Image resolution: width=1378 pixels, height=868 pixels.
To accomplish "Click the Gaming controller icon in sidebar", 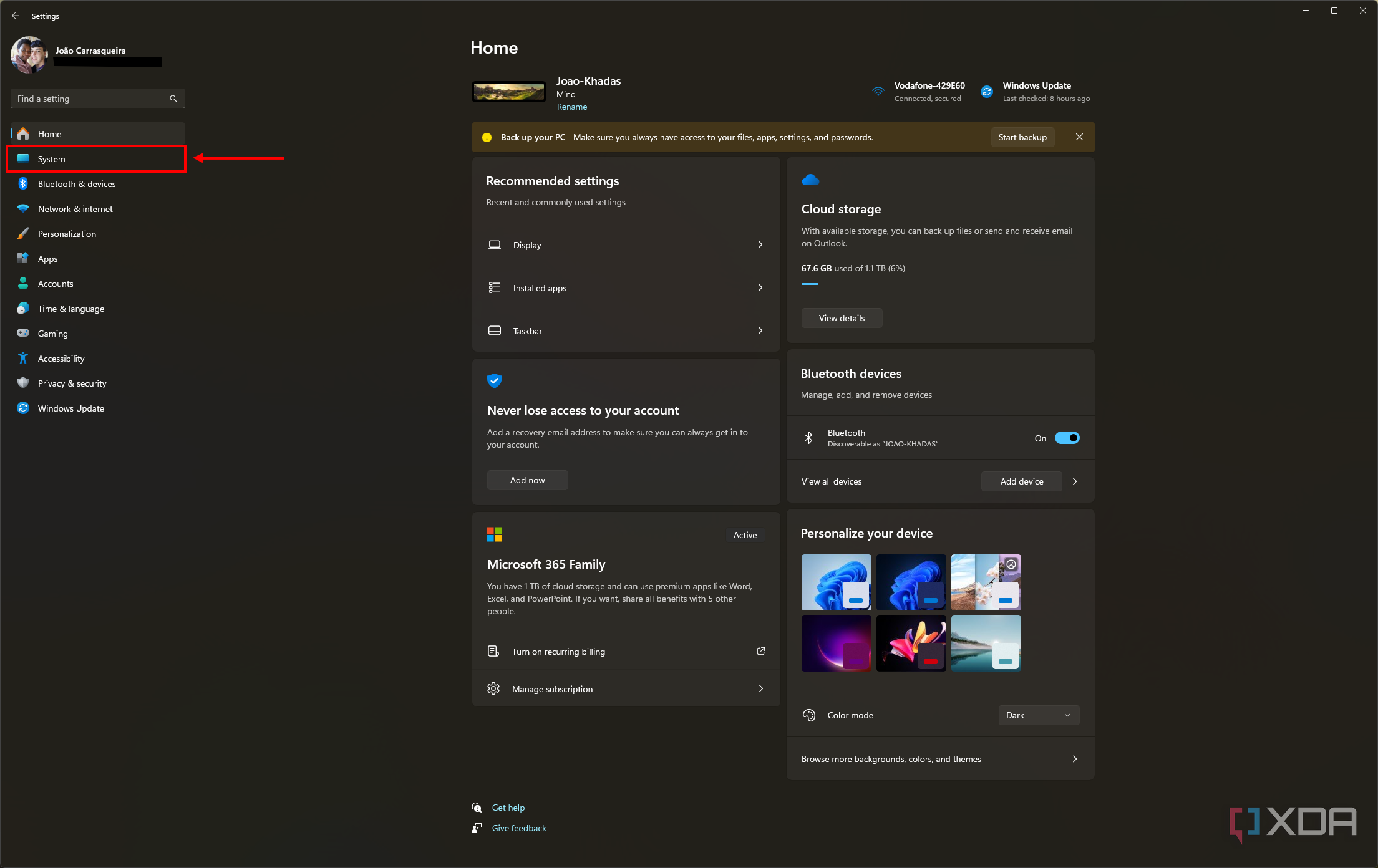I will click(x=23, y=334).
